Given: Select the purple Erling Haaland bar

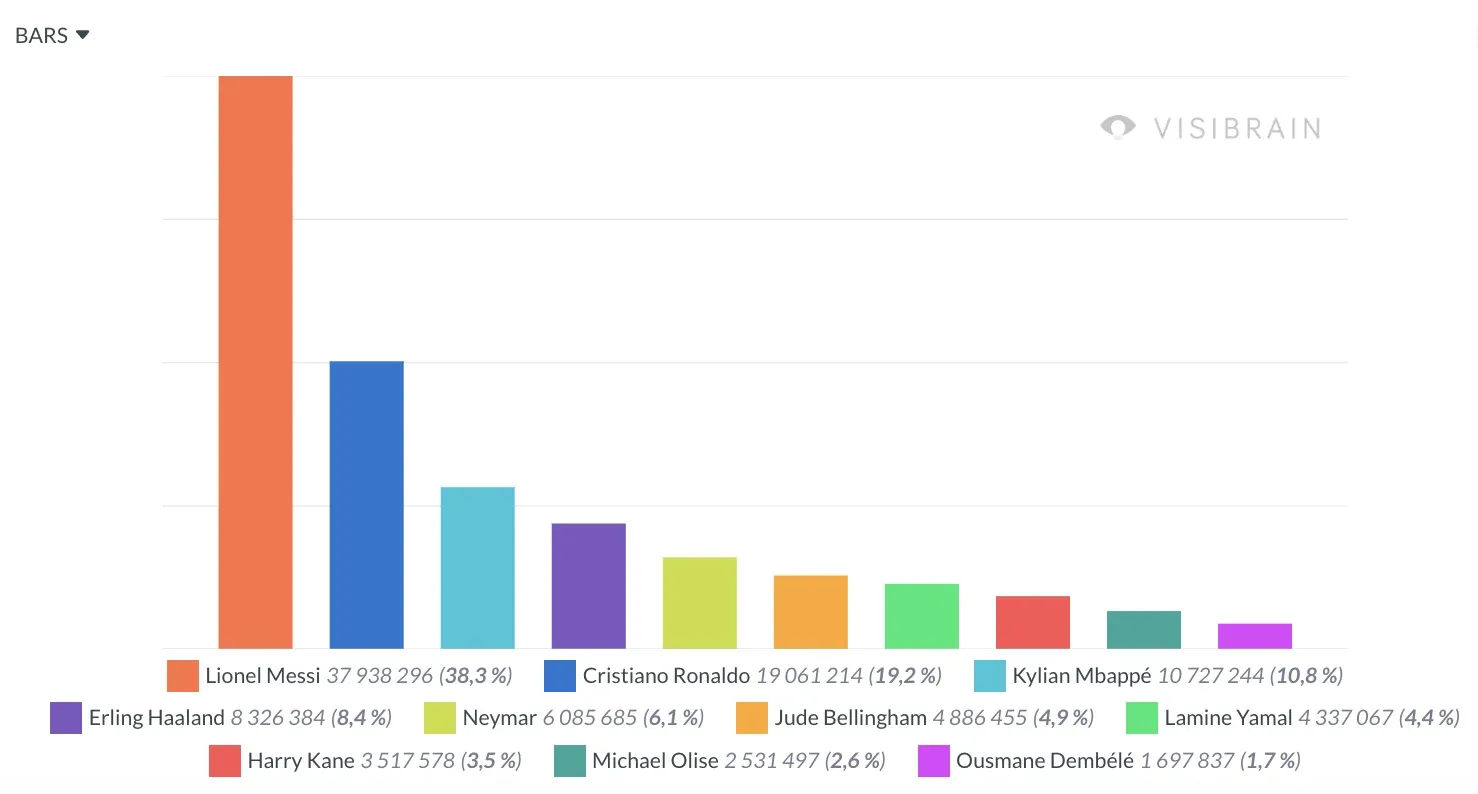Looking at the screenshot, I should tap(589, 586).
